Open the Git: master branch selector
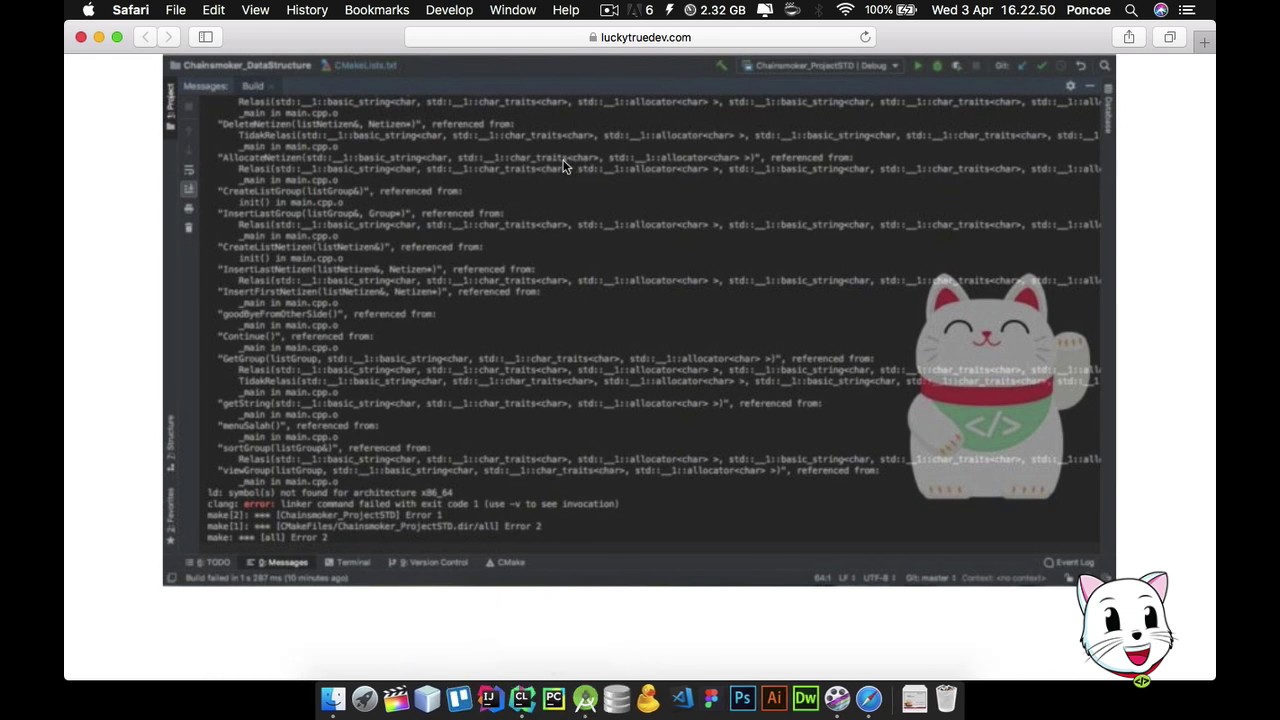The width and height of the screenshot is (1280, 720). pos(931,578)
